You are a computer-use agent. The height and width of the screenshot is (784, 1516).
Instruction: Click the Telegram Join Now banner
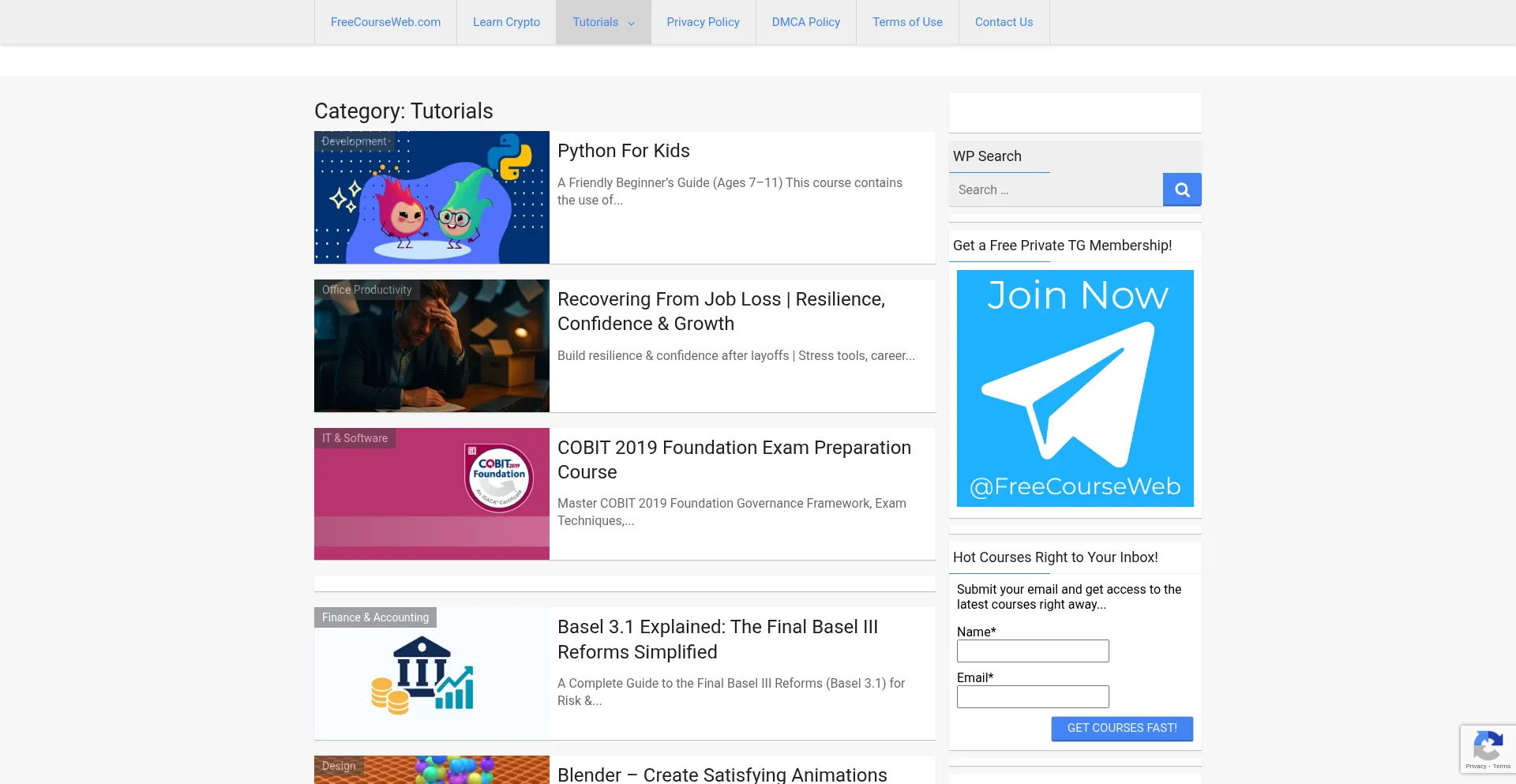[x=1075, y=388]
